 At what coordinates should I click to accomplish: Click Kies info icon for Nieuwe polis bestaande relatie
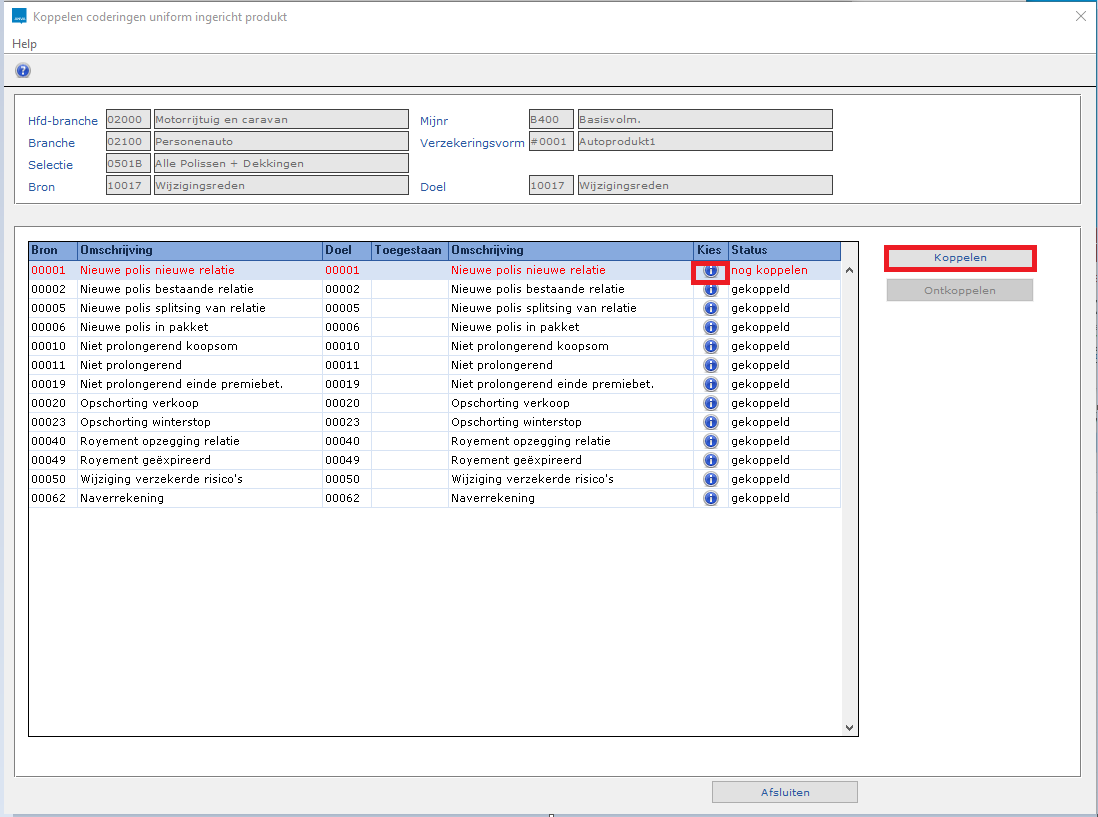click(x=710, y=290)
